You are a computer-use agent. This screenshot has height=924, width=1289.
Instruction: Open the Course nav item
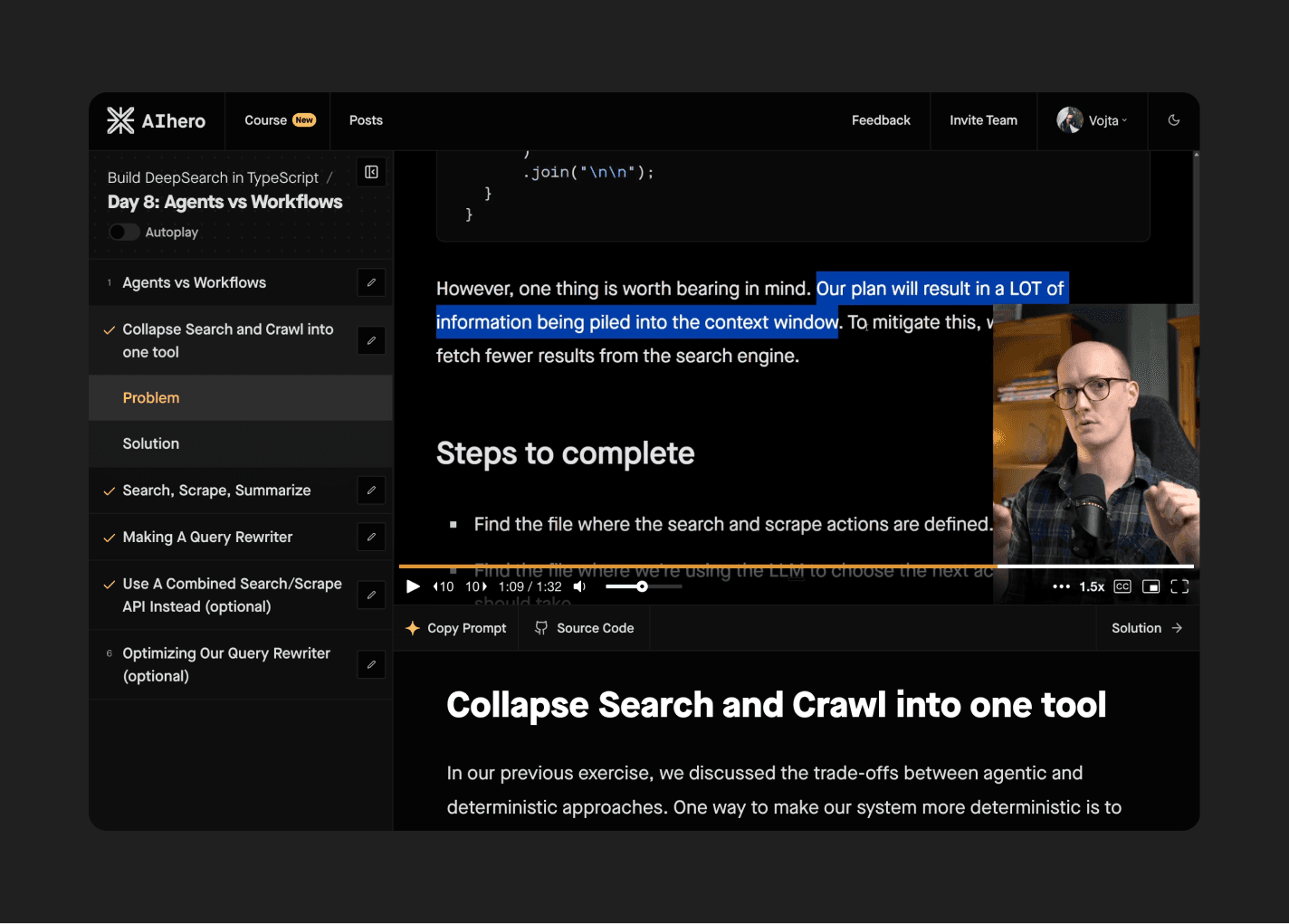tap(278, 120)
